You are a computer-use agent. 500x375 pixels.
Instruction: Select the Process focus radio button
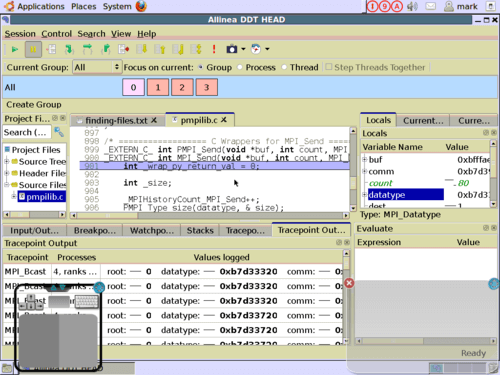(240, 67)
